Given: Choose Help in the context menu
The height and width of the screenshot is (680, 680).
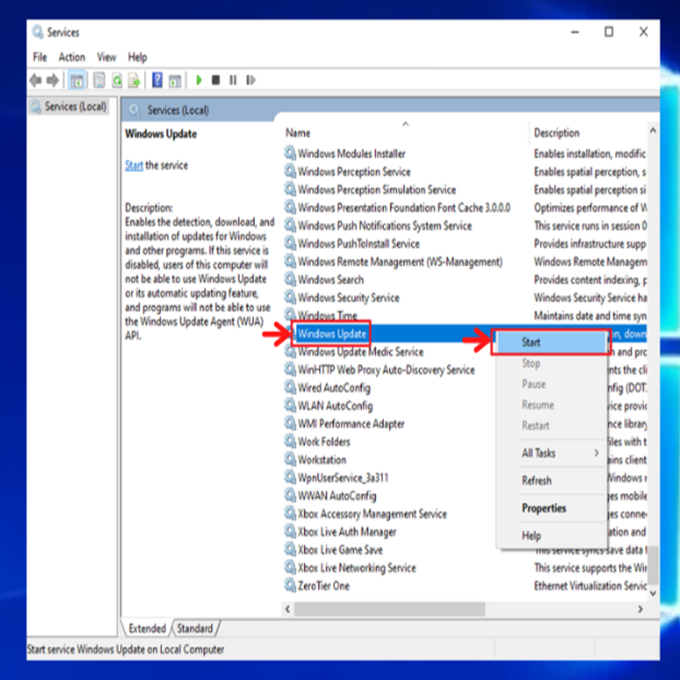Looking at the screenshot, I should pos(551,536).
